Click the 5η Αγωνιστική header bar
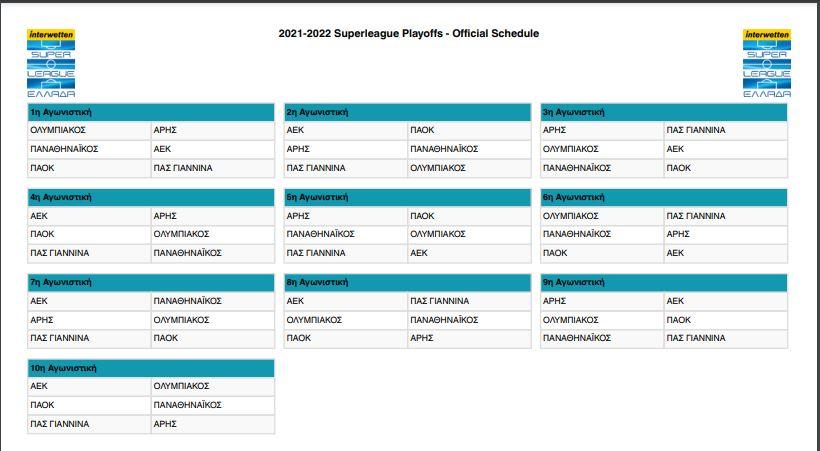This screenshot has width=820, height=451. (408, 197)
